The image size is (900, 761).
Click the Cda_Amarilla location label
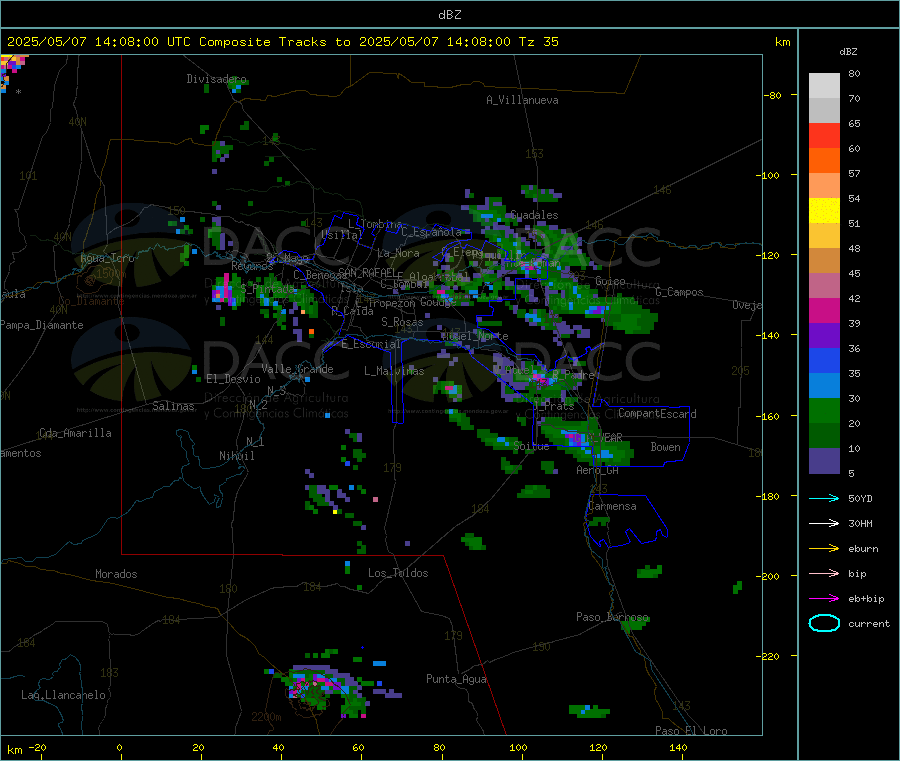pos(75,433)
